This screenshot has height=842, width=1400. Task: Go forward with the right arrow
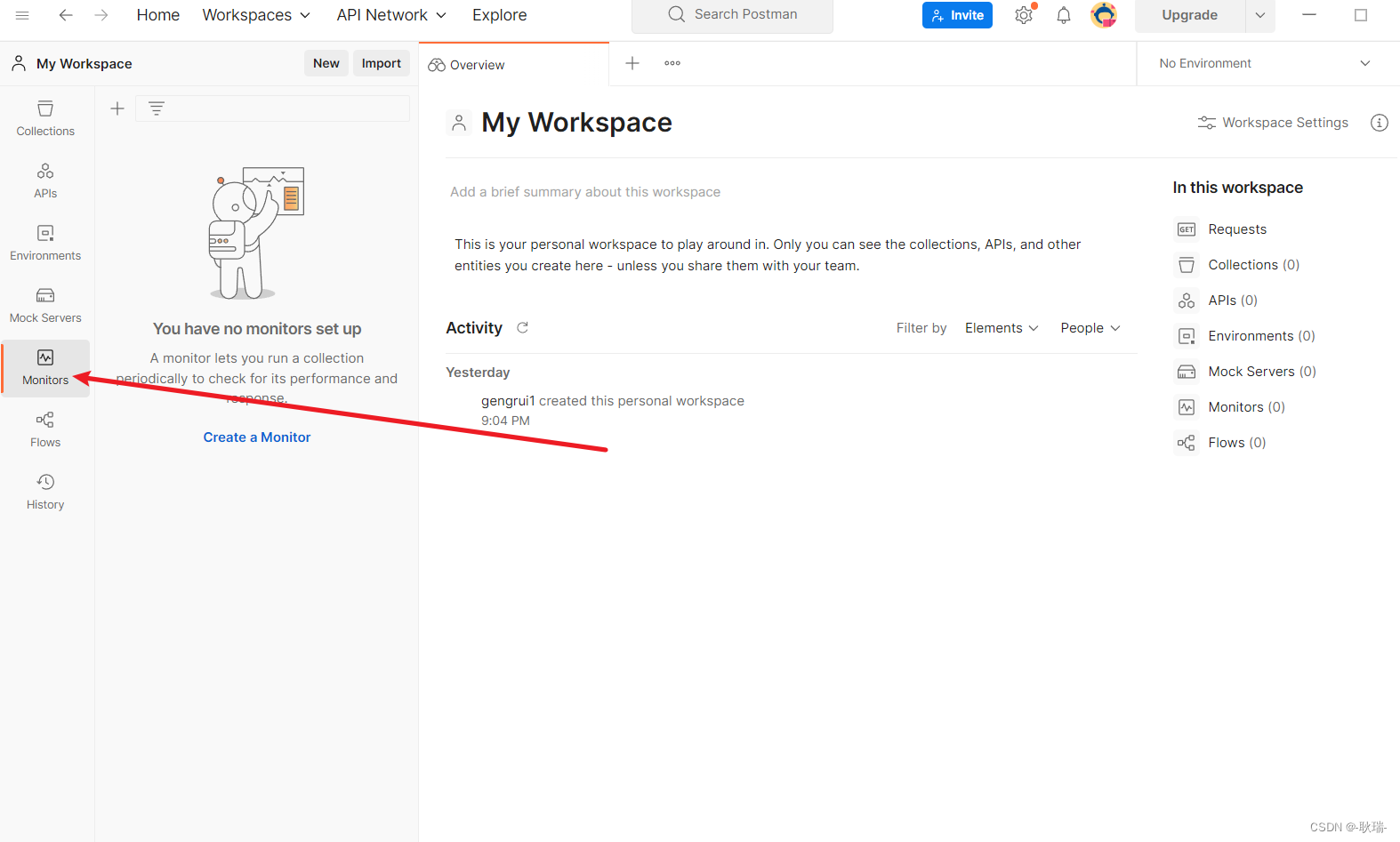(x=101, y=15)
